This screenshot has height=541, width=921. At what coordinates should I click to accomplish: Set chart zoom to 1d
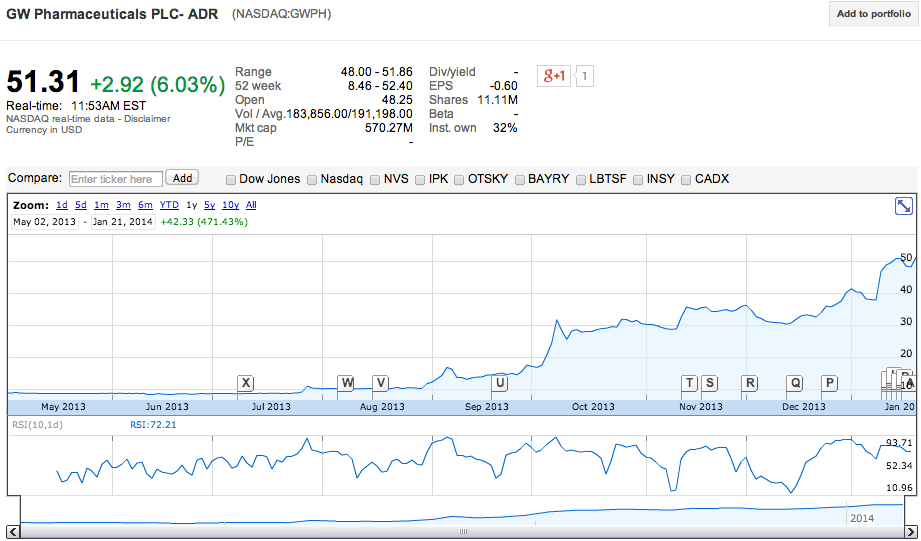62,205
